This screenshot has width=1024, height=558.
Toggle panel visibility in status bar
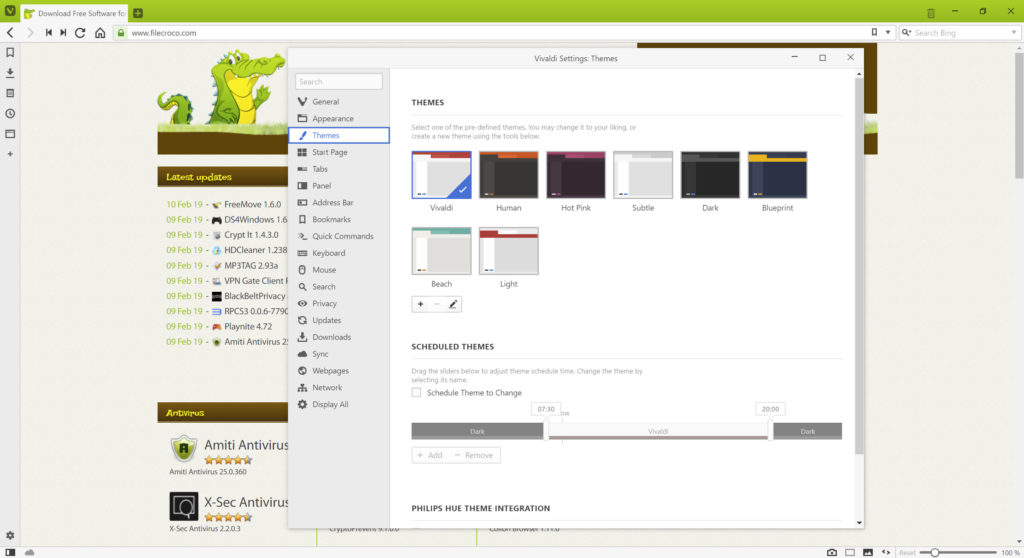pyautogui.click(x=10, y=552)
